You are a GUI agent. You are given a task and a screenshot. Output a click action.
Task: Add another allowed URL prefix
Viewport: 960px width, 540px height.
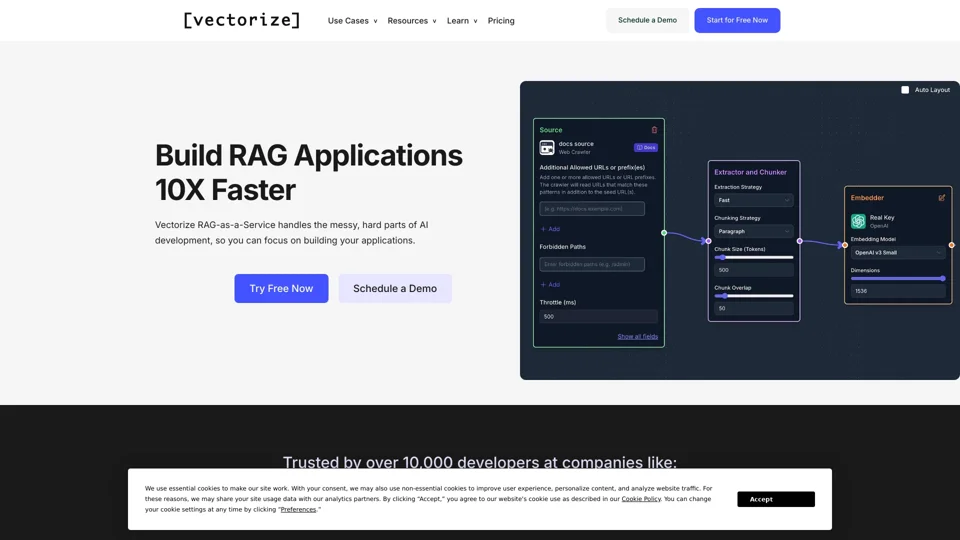(550, 229)
